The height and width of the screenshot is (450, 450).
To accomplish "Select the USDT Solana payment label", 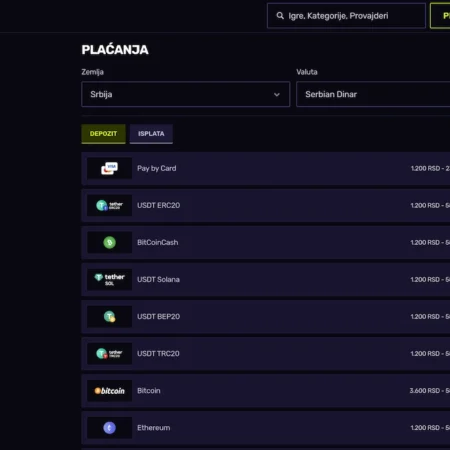I will [158, 279].
